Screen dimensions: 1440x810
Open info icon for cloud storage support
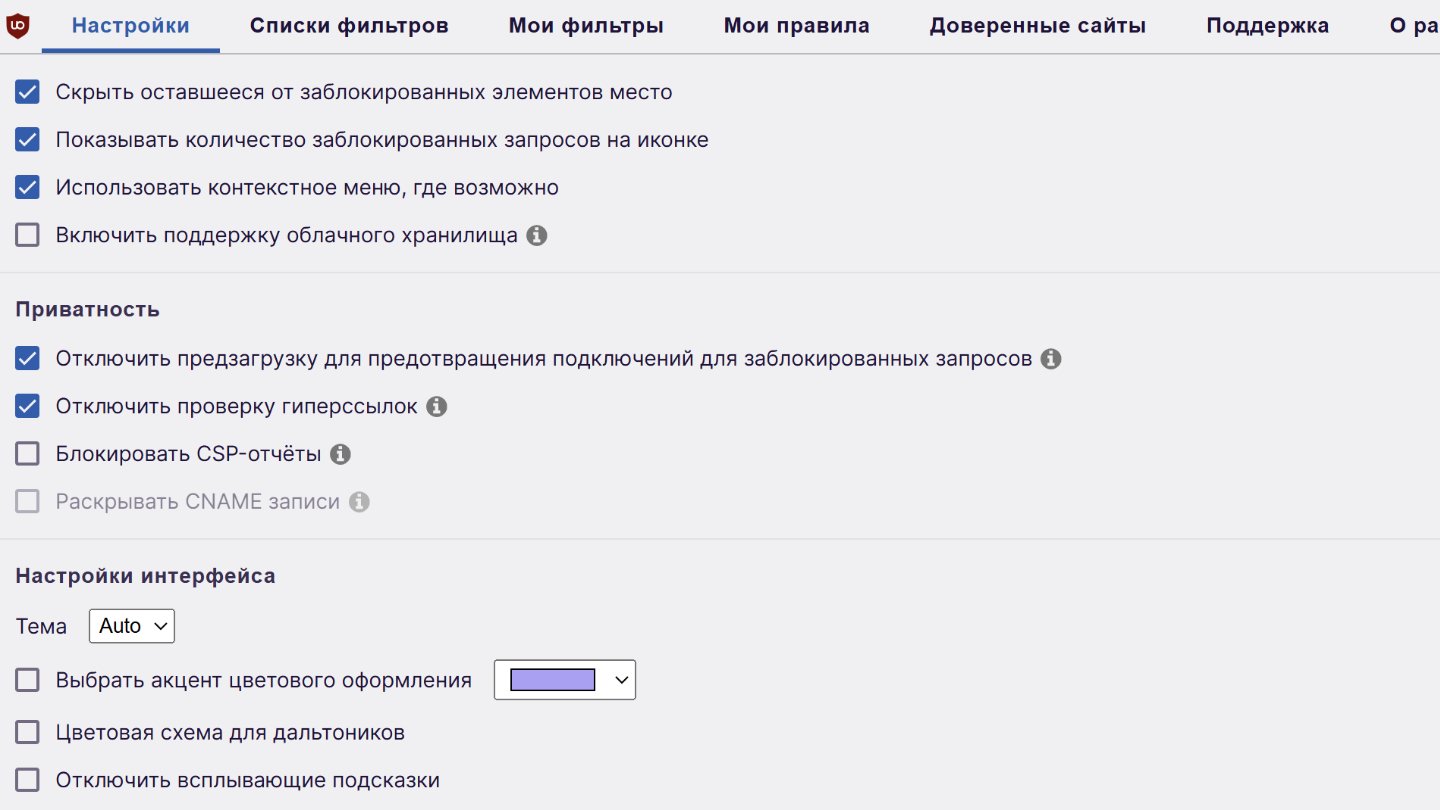537,236
